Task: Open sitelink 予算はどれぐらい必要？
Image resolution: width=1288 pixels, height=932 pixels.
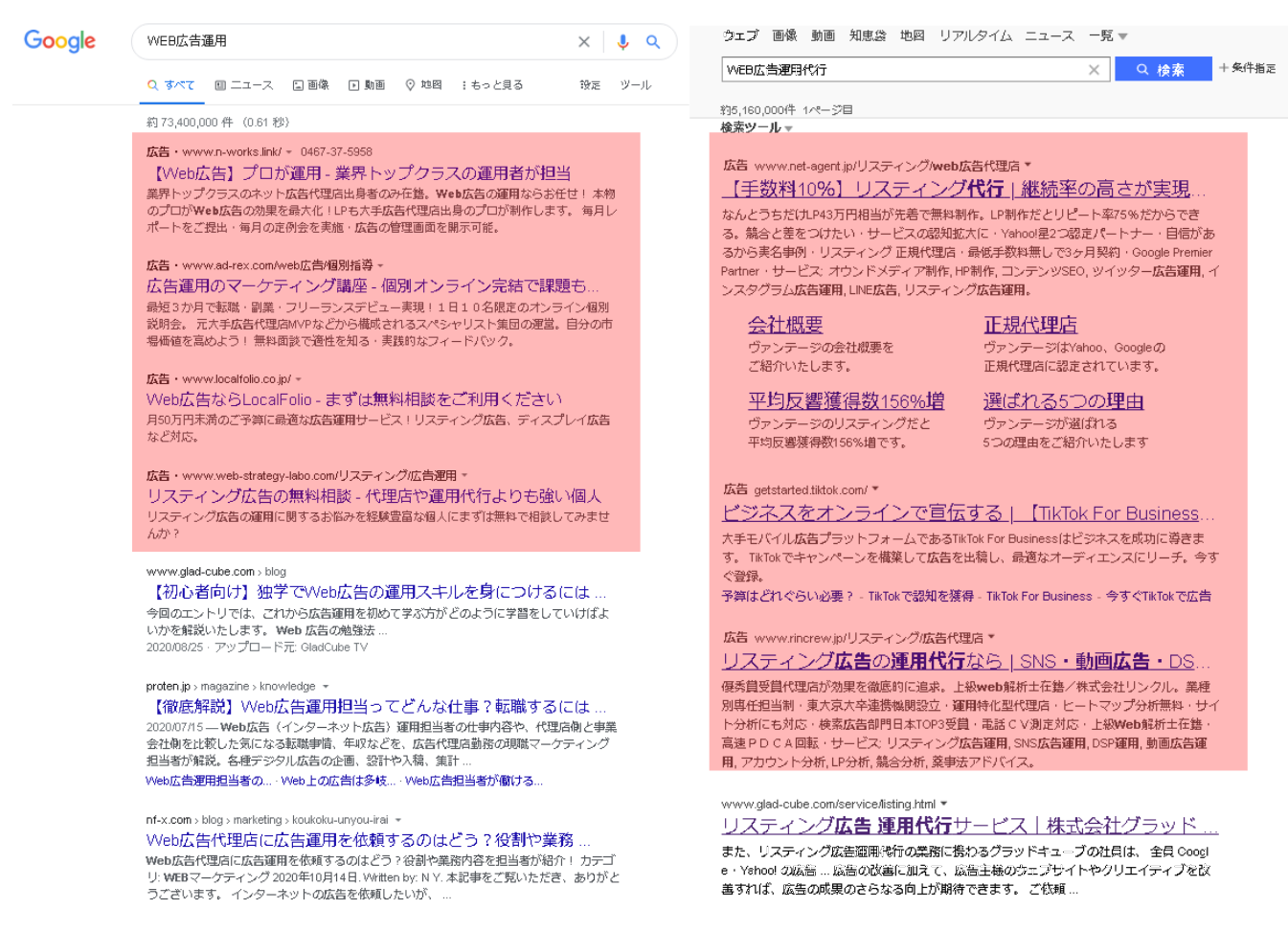Action: (787, 596)
